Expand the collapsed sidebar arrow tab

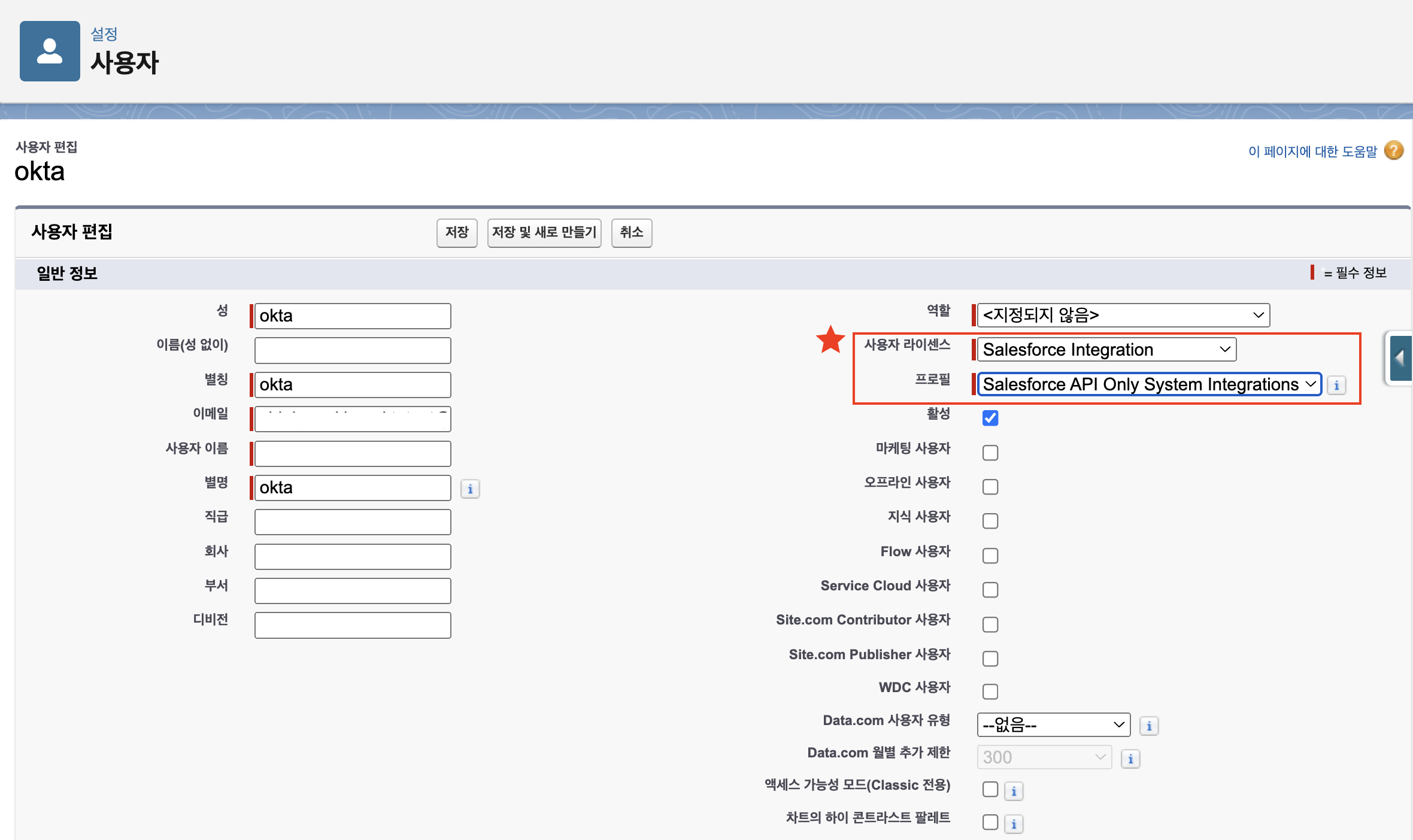coord(1400,358)
